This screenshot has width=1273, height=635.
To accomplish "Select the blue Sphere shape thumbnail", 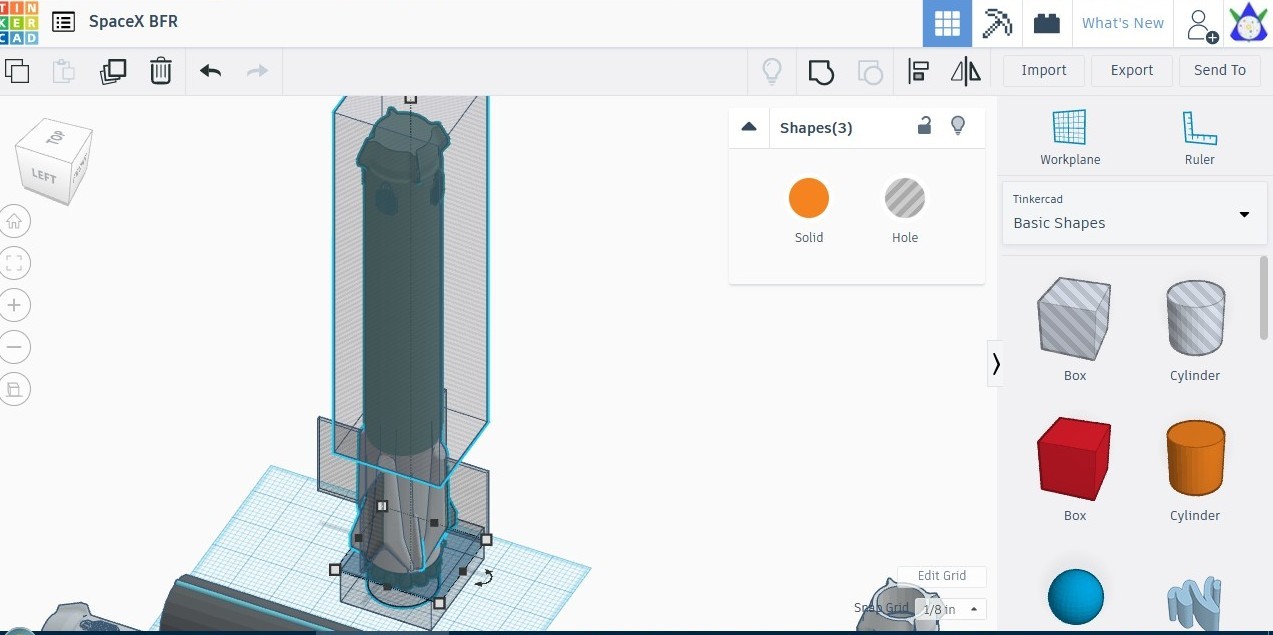I will pyautogui.click(x=1075, y=596).
